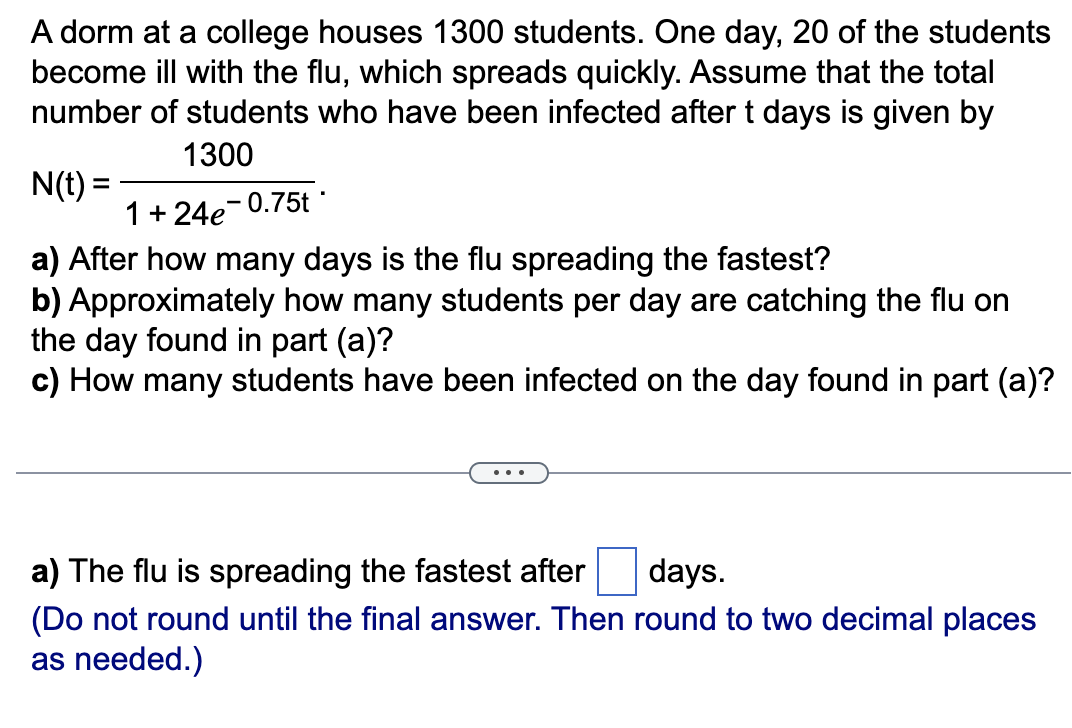Click the horizontal divider line
The image size is (1072, 728).
click(x=250, y=472)
